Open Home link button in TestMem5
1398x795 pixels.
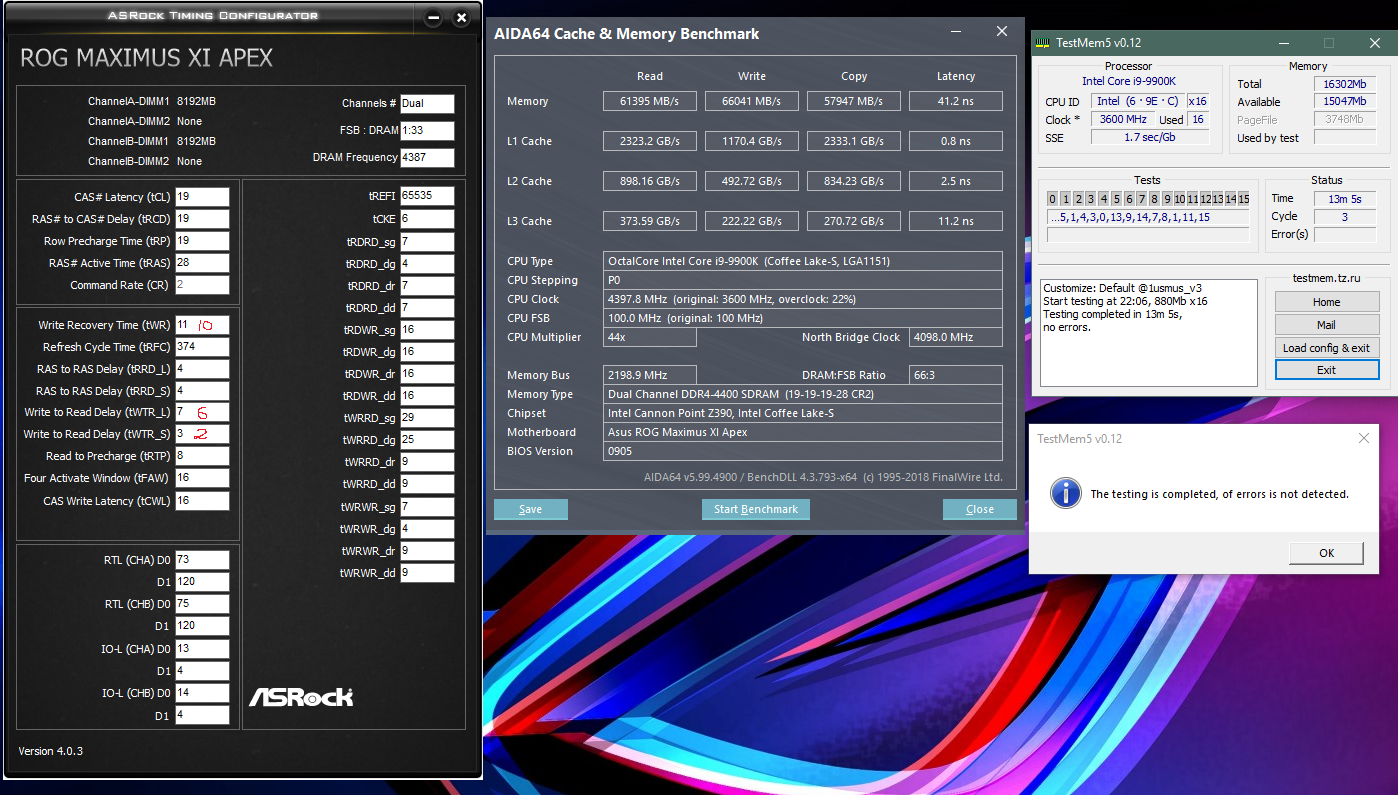[1326, 302]
